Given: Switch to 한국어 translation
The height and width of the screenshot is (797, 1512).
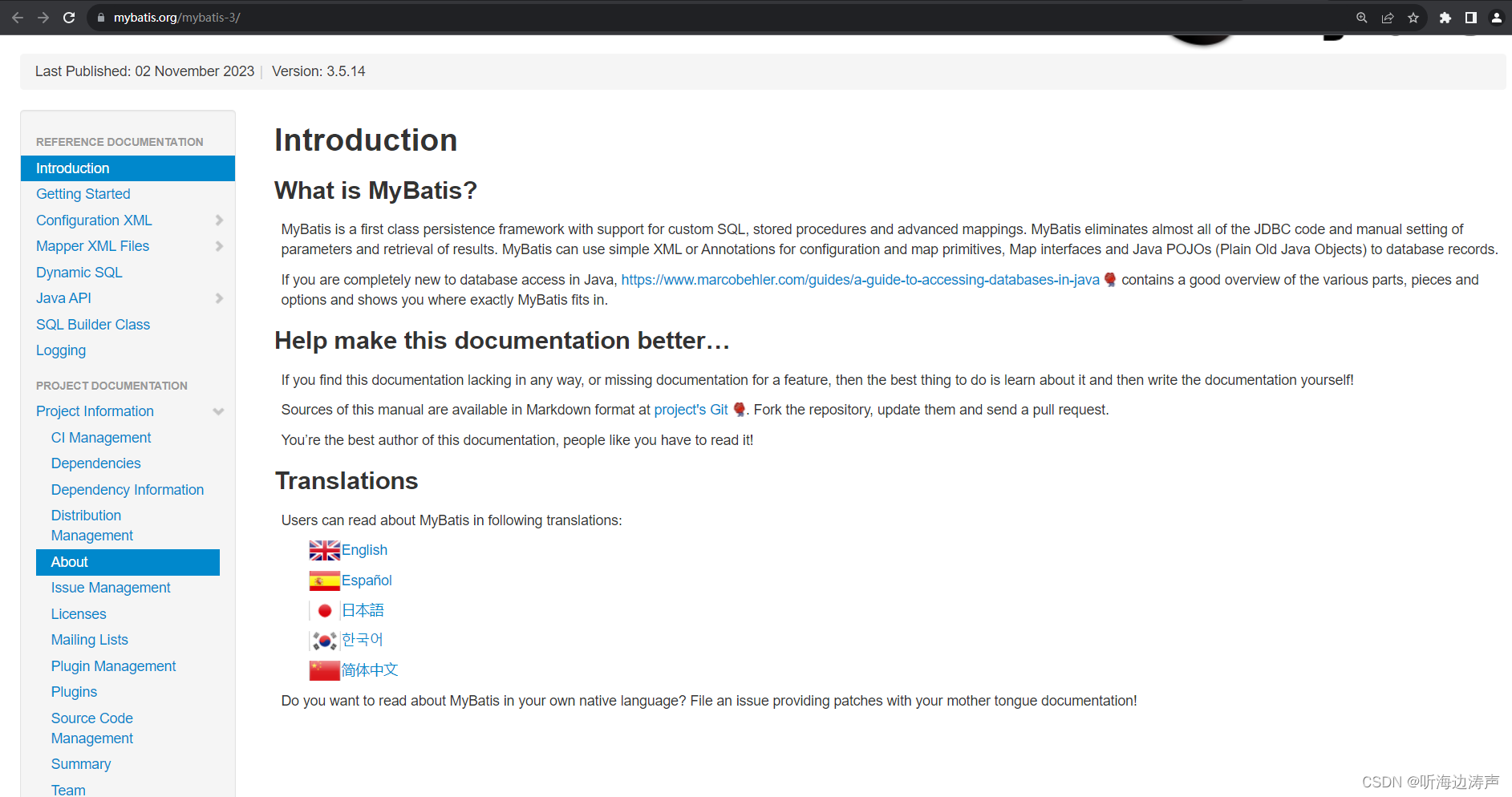Looking at the screenshot, I should [x=362, y=640].
